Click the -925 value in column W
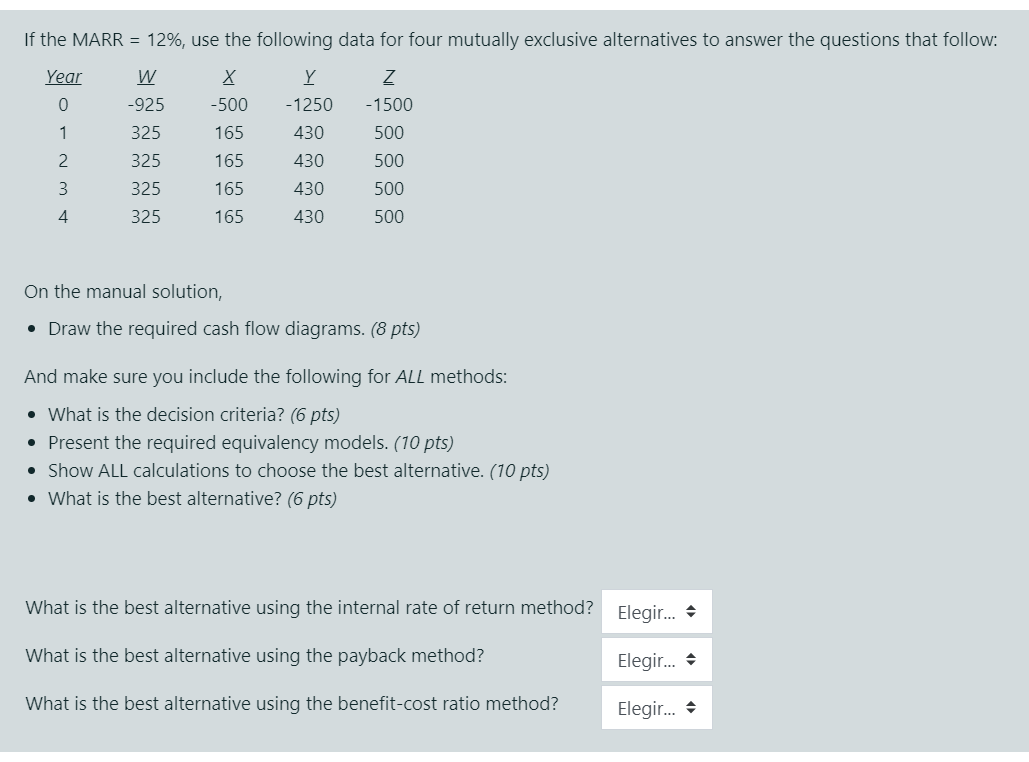 pos(147,104)
